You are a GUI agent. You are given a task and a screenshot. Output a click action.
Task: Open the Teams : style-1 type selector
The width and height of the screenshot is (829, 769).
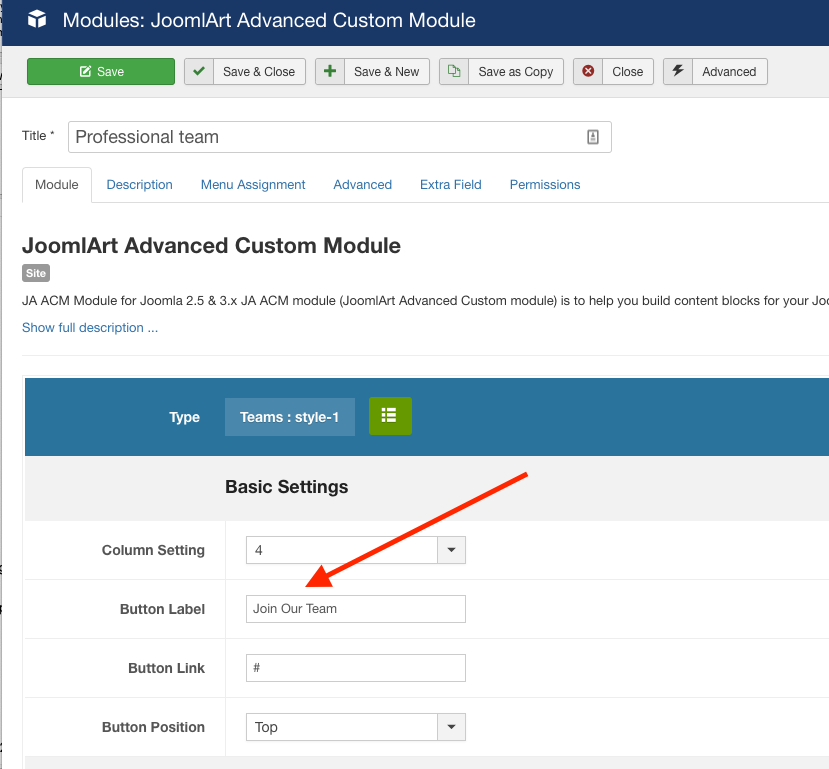click(x=289, y=417)
